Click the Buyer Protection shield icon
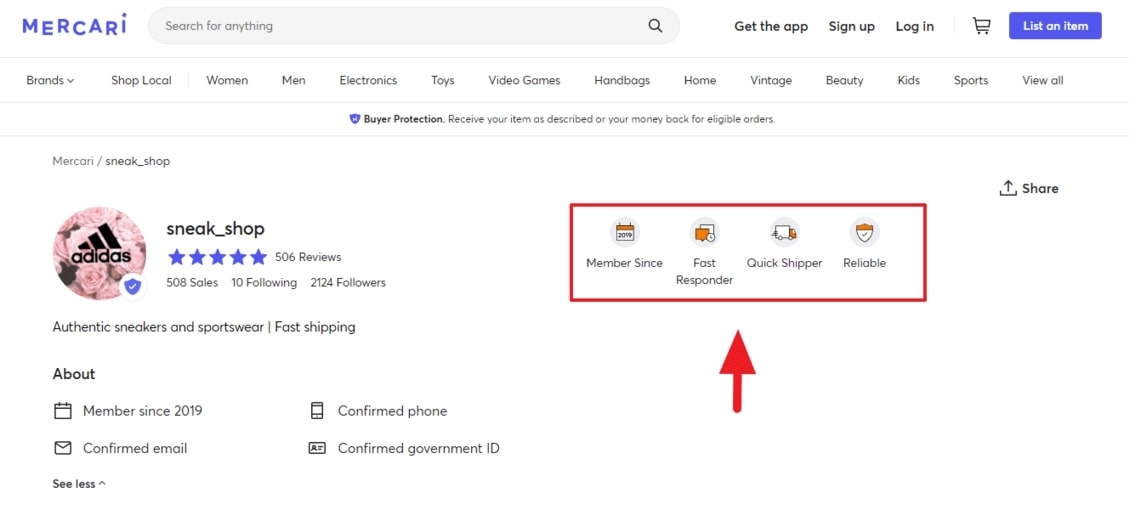1129x514 pixels. coord(354,119)
